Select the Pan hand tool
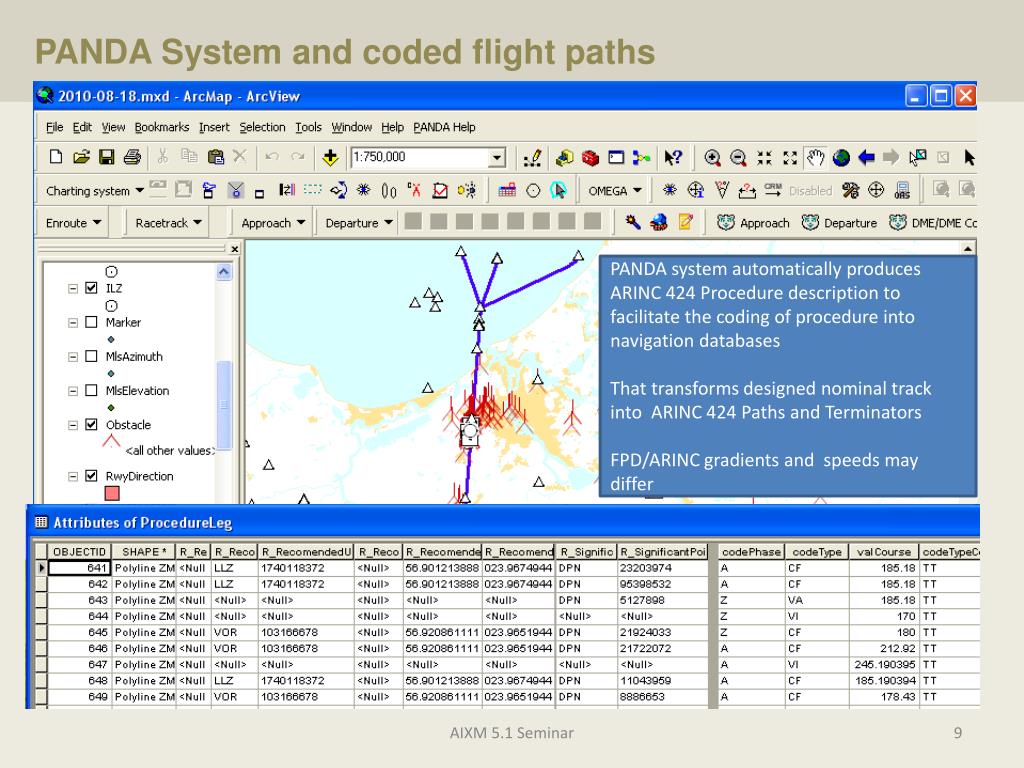1024x768 pixels. click(x=815, y=157)
